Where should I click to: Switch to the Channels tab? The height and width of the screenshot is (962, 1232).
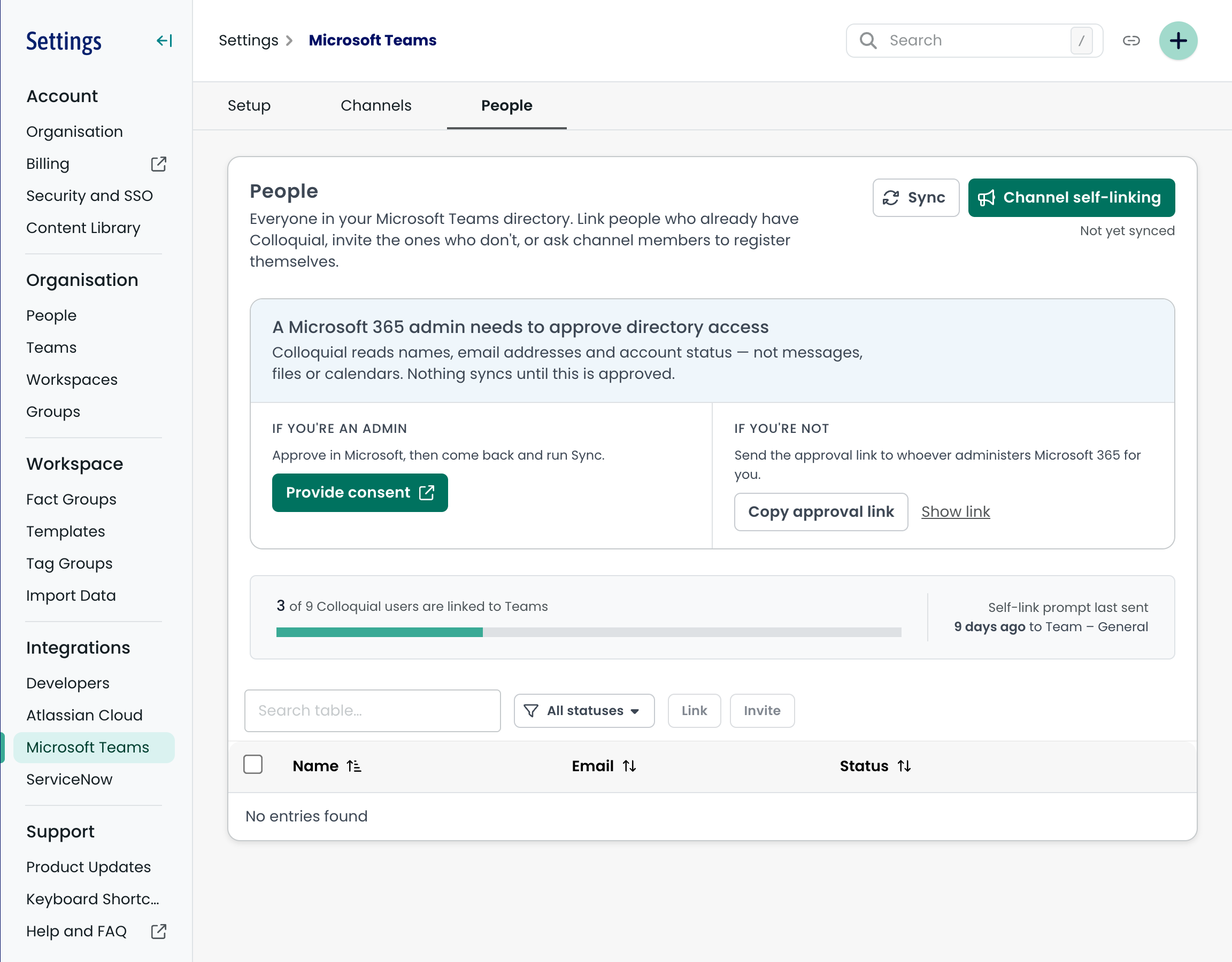(x=376, y=105)
